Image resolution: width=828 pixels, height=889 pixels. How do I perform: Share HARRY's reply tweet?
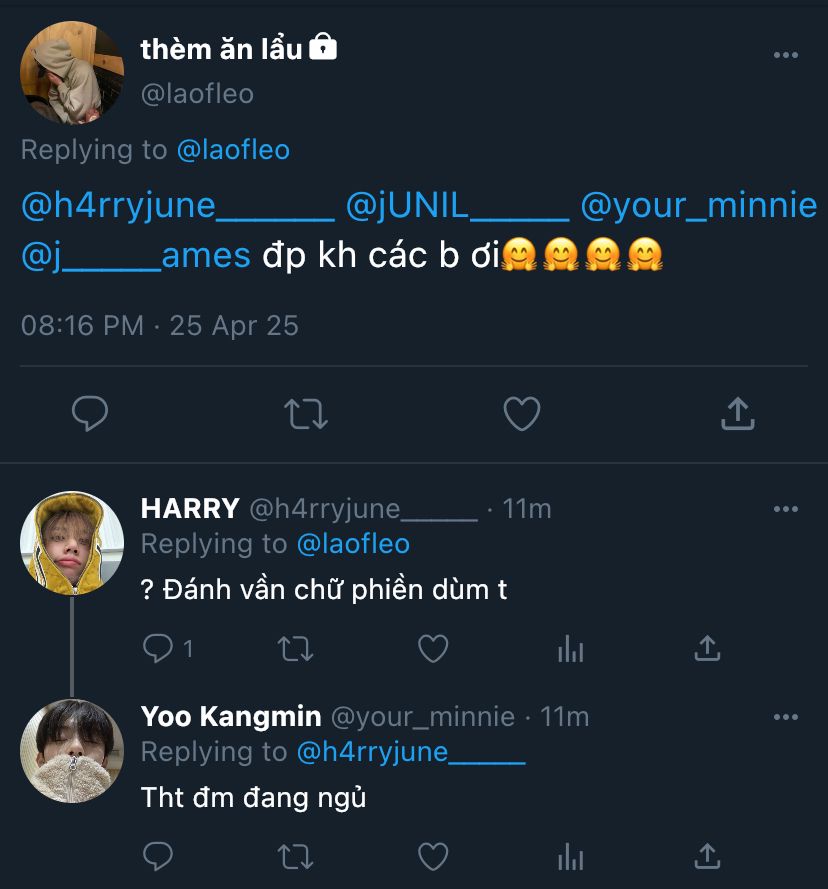(707, 649)
